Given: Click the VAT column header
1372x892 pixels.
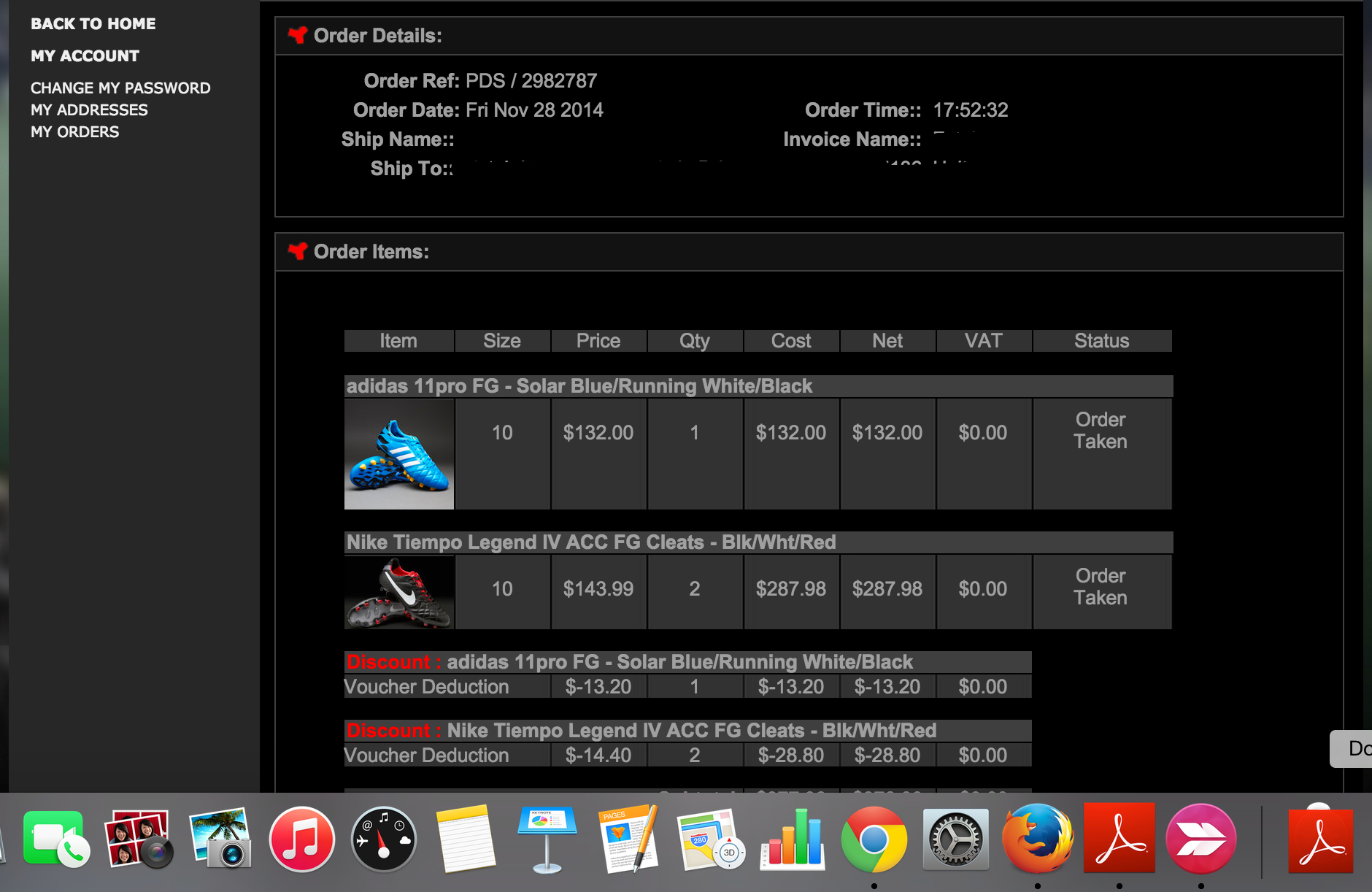Looking at the screenshot, I should click(x=984, y=341).
